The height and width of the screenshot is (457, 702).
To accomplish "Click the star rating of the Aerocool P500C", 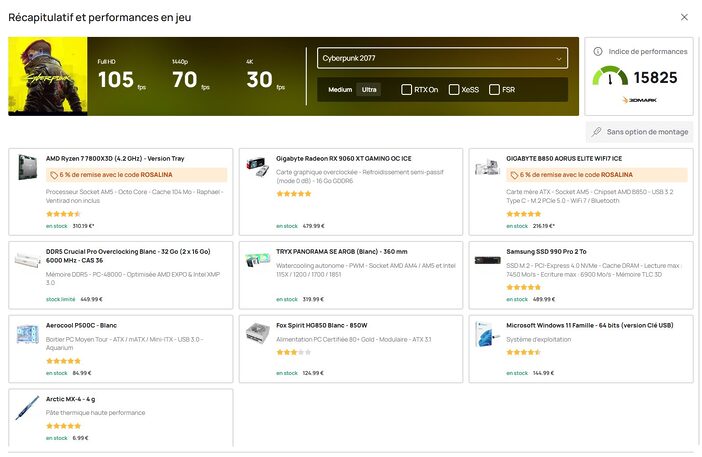I will 63,361.
